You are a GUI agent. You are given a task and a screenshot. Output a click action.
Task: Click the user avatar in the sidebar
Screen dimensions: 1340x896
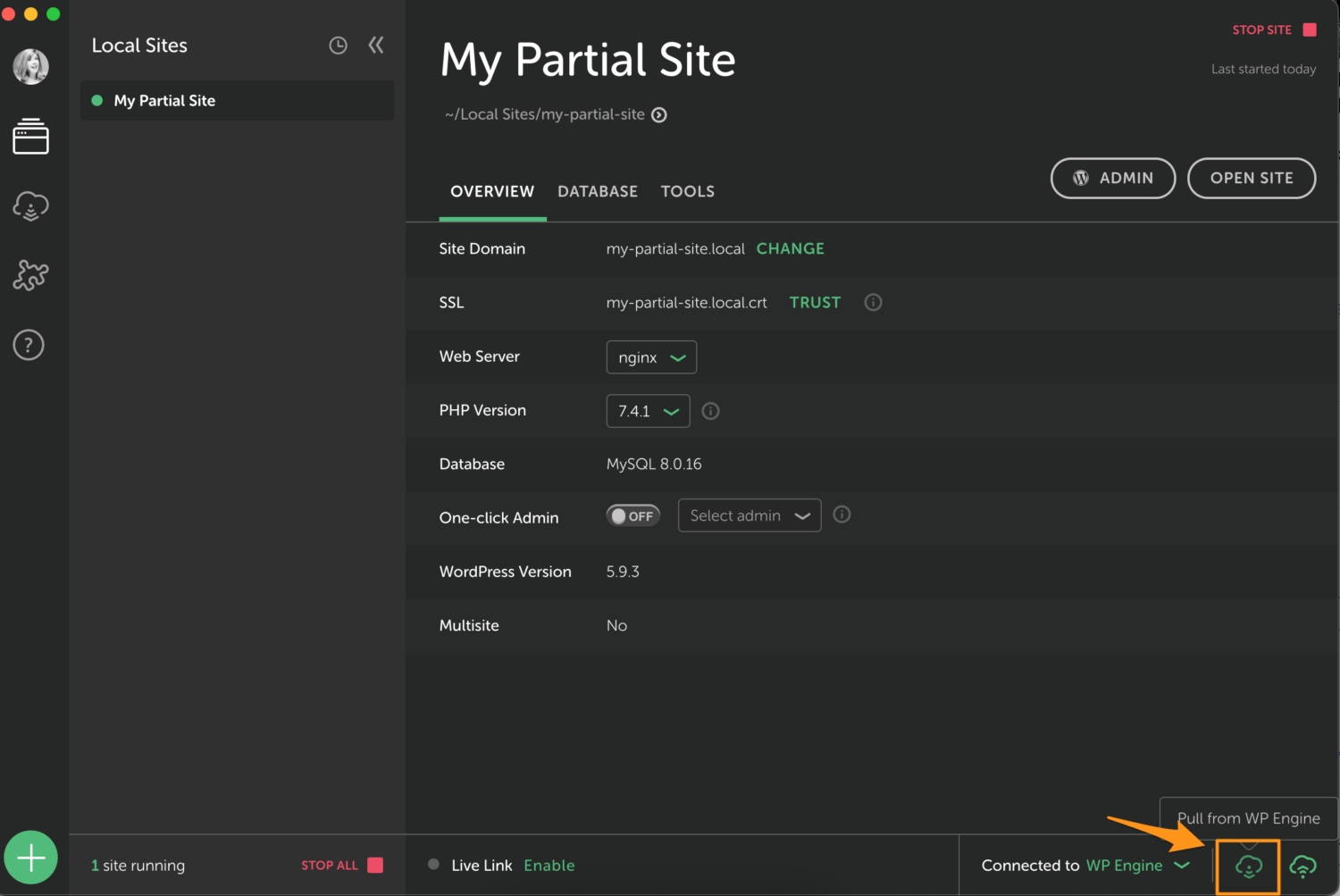[31, 66]
